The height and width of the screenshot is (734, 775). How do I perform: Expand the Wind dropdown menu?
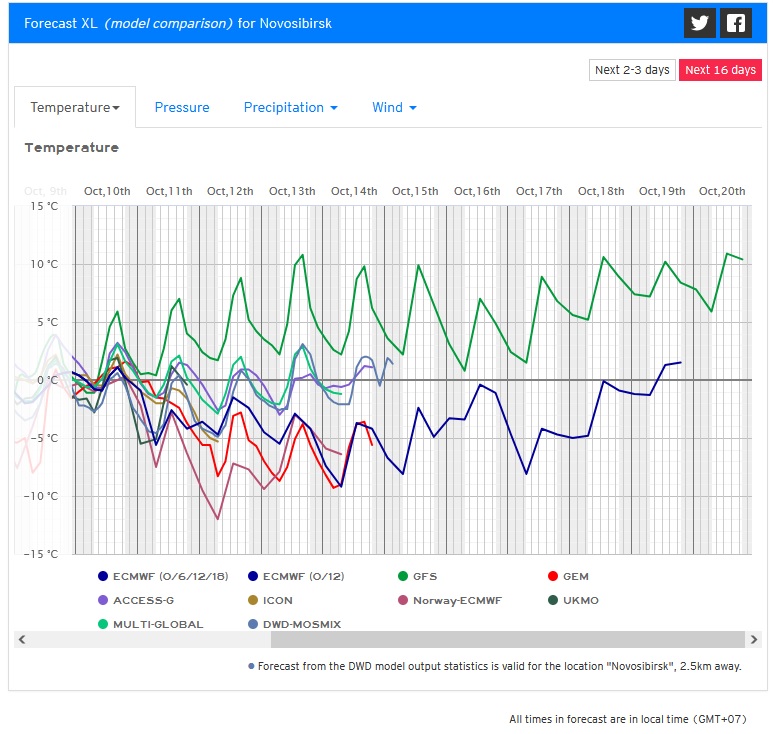click(394, 107)
